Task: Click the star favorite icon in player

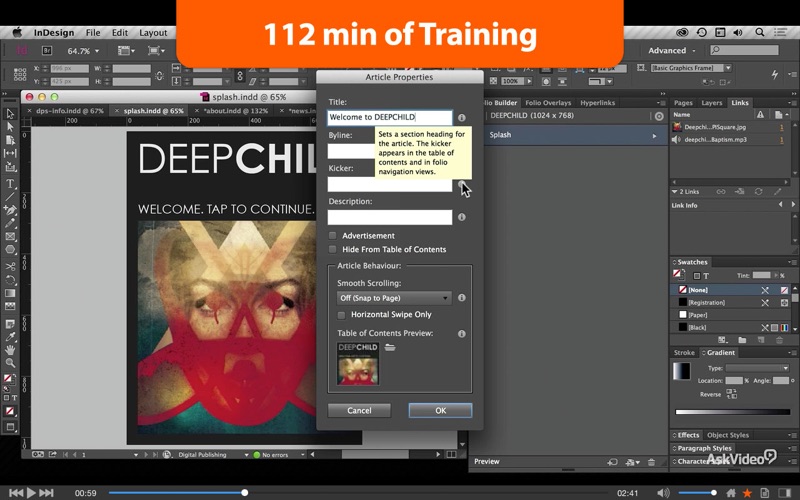Action: 747,493
